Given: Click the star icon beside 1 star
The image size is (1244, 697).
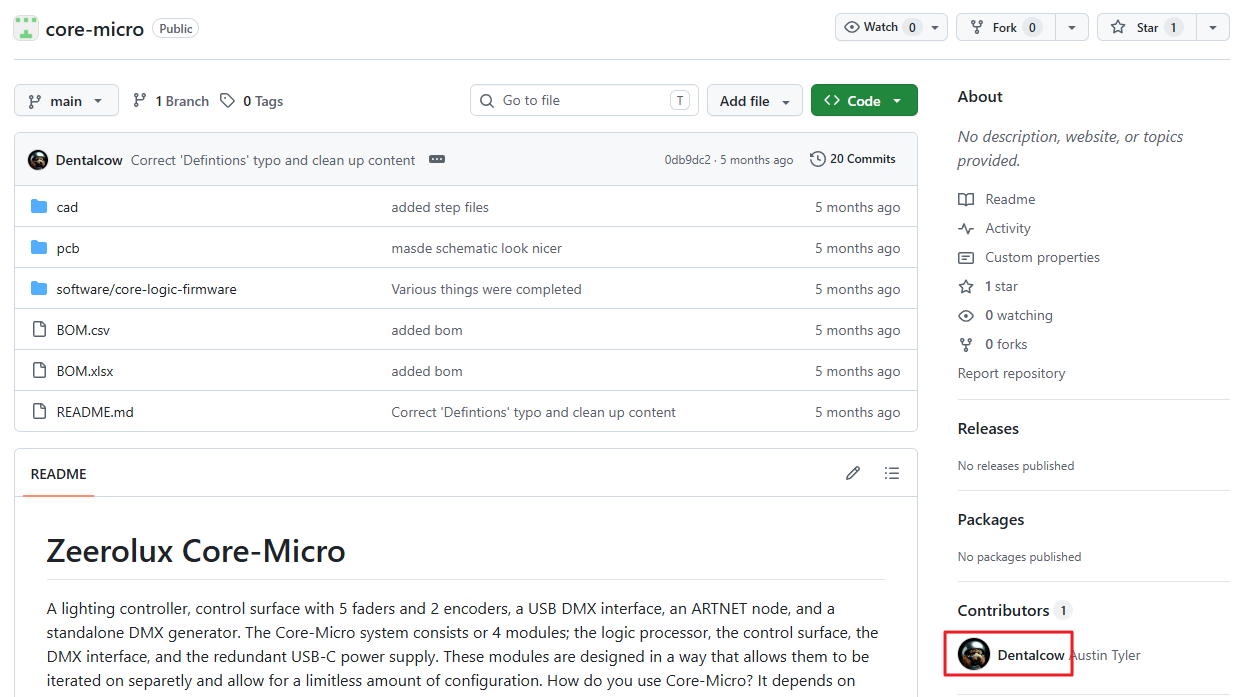Looking at the screenshot, I should [x=966, y=286].
